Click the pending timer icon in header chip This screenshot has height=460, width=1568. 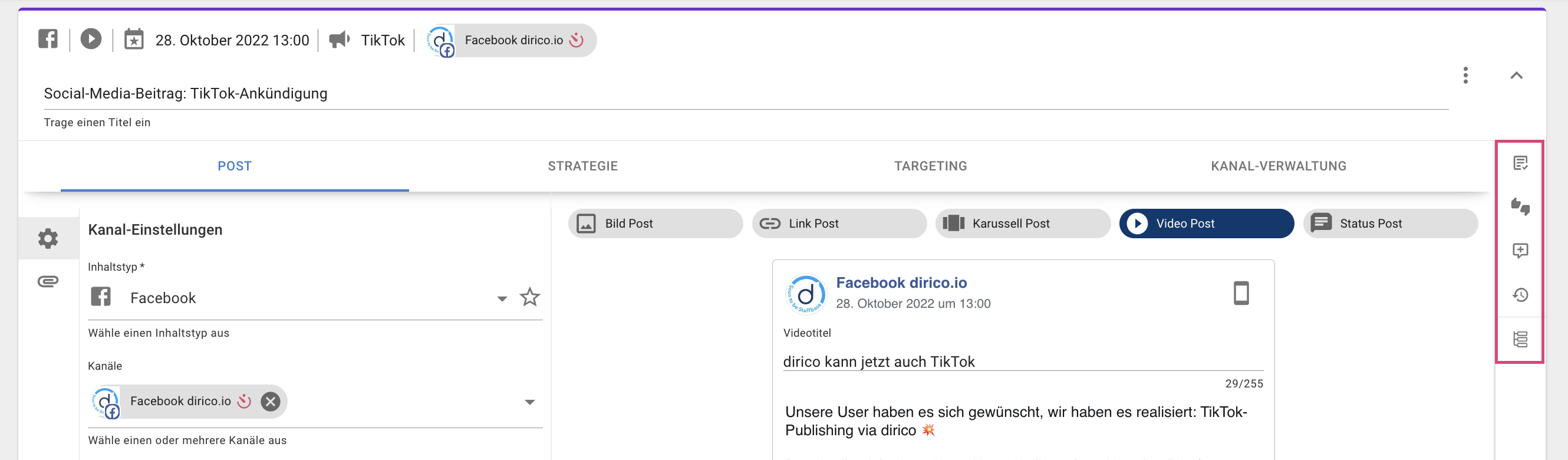coord(576,40)
